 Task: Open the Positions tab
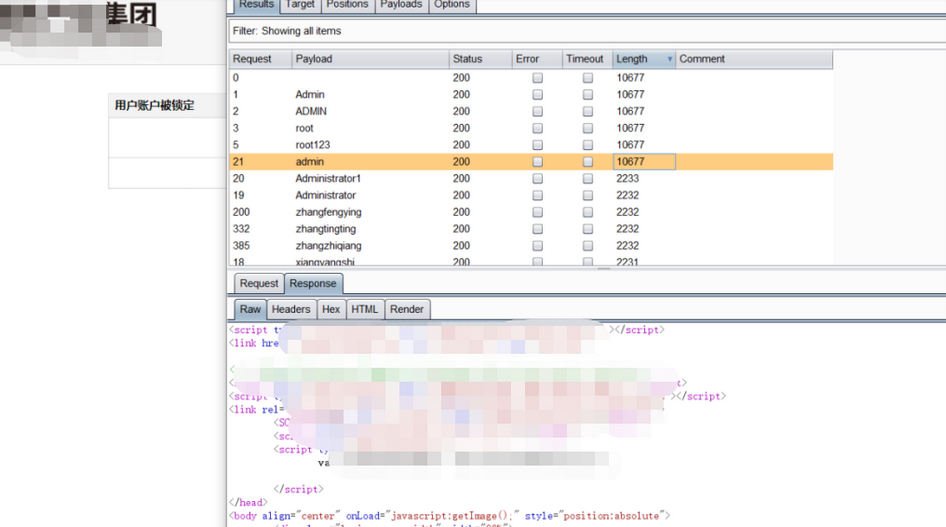point(347,5)
